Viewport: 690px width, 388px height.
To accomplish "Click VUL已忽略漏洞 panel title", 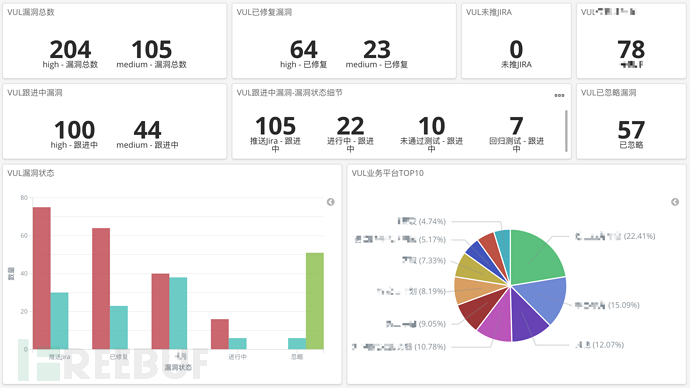I will [609, 93].
